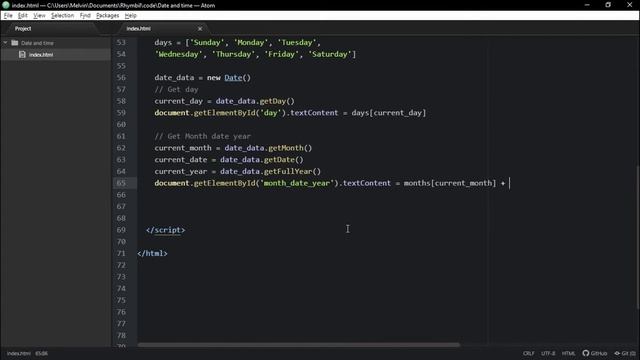
Task: Switch to the Project tab
Action: tap(23, 29)
